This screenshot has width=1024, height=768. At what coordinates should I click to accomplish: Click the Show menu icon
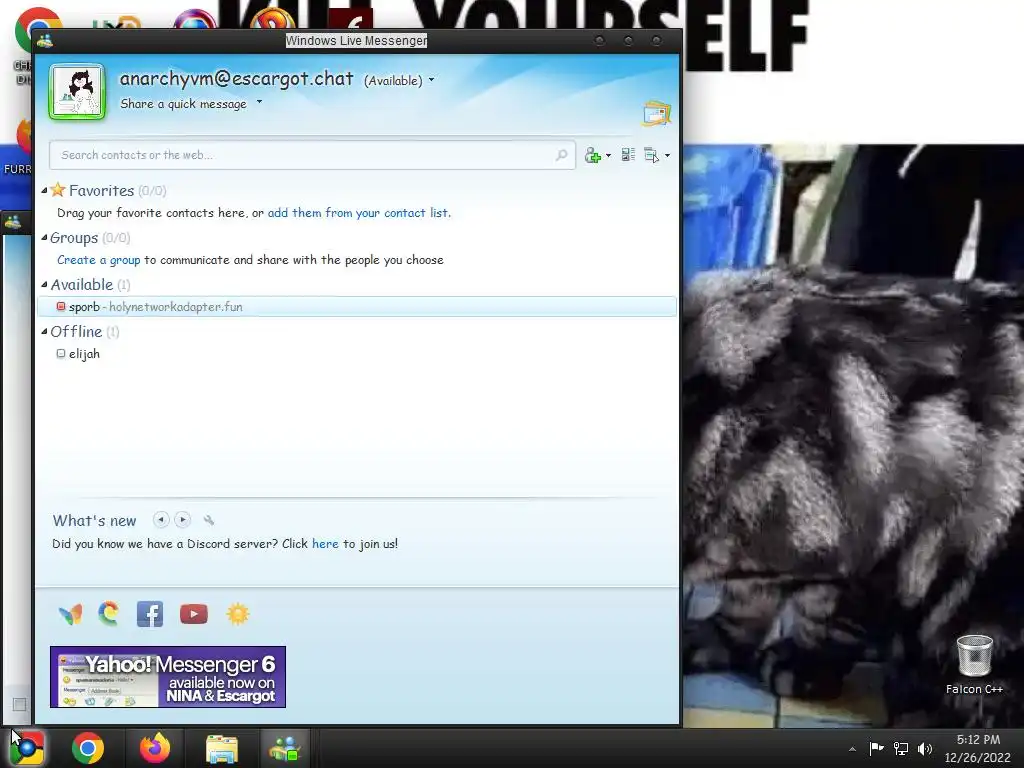click(651, 155)
